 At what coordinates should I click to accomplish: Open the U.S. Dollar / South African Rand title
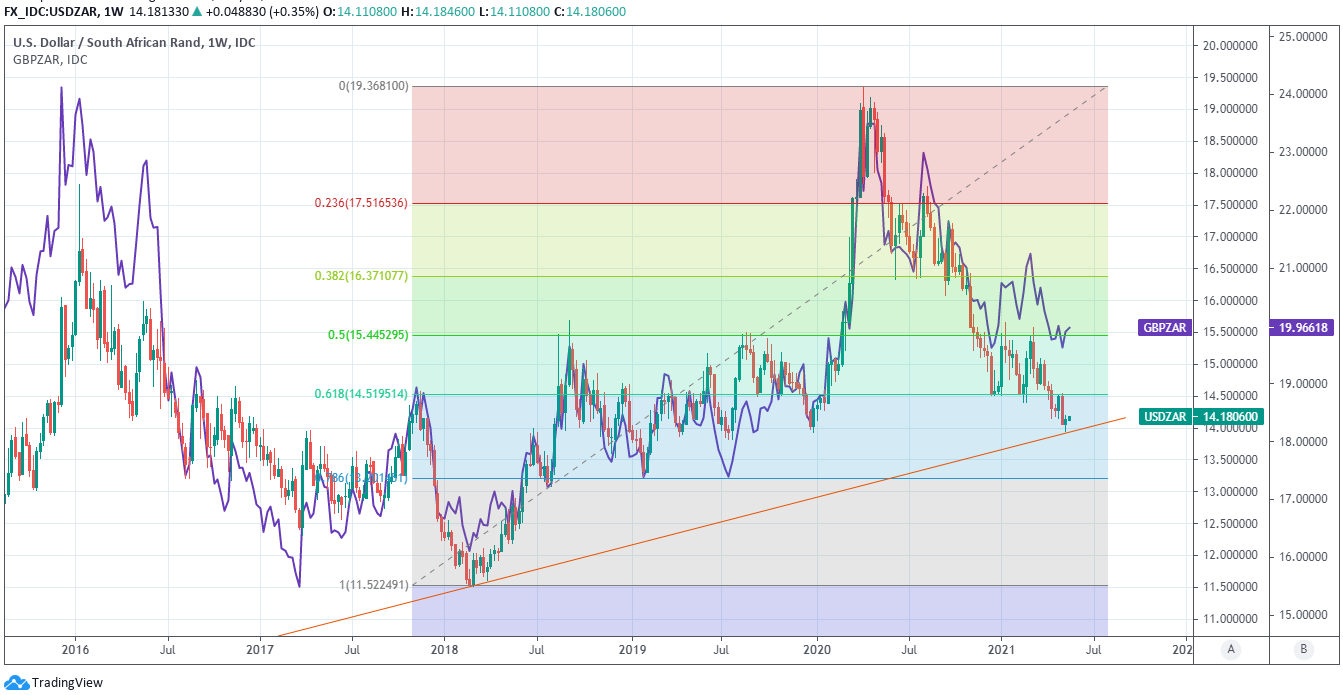pos(133,43)
